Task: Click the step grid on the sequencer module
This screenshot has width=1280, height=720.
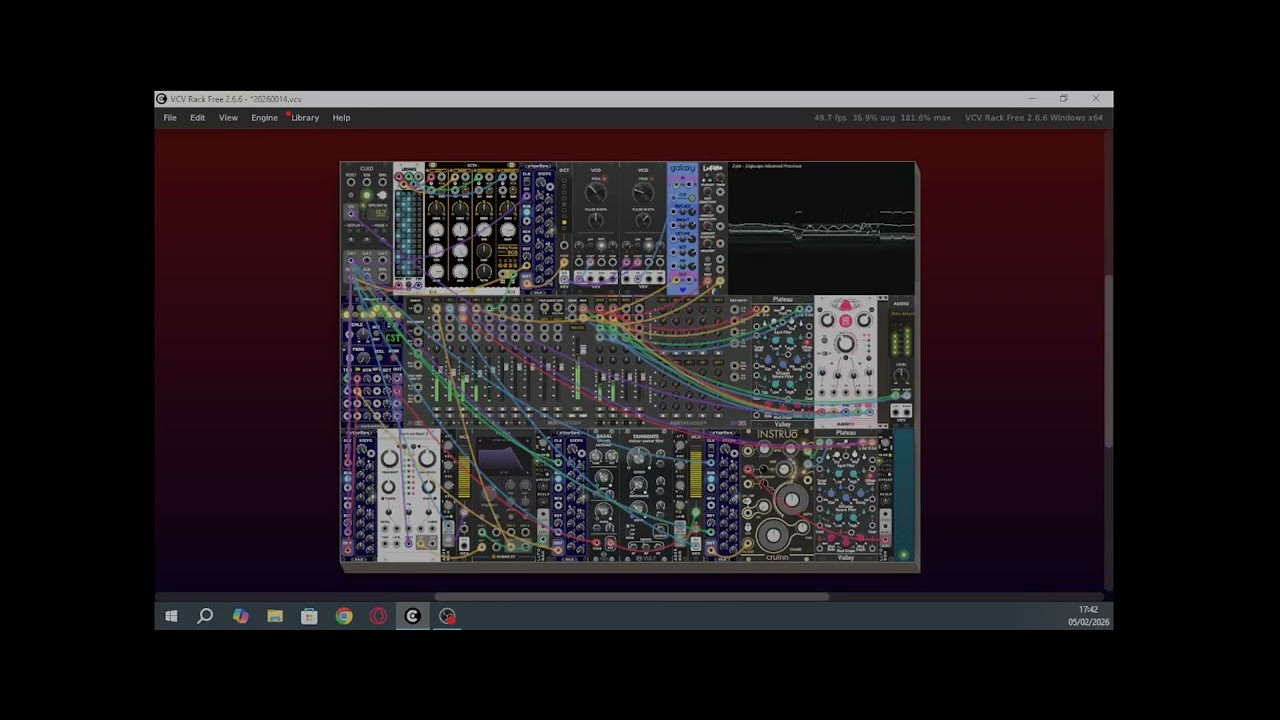Action: [x=408, y=231]
